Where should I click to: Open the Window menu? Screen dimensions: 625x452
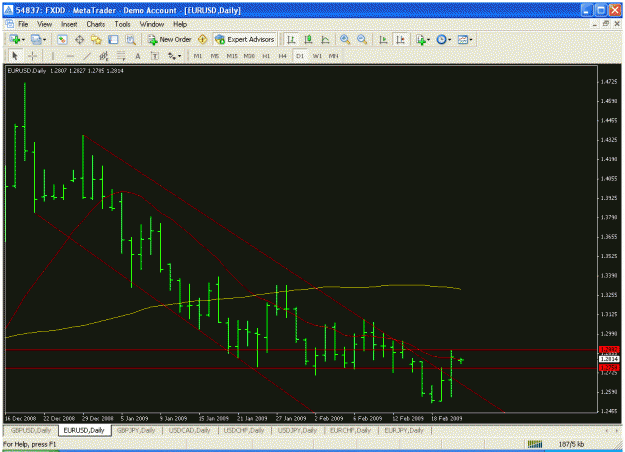click(x=152, y=24)
